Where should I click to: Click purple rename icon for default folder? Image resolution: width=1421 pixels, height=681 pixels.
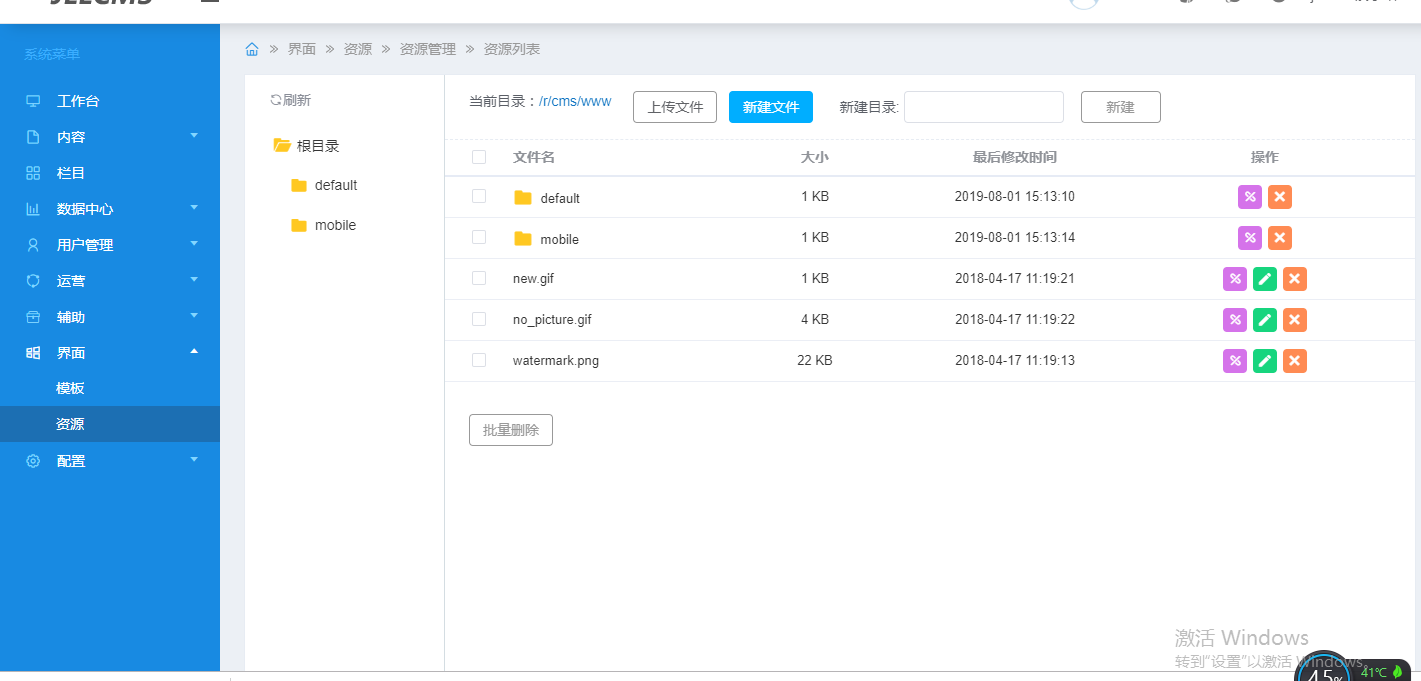pos(1250,197)
